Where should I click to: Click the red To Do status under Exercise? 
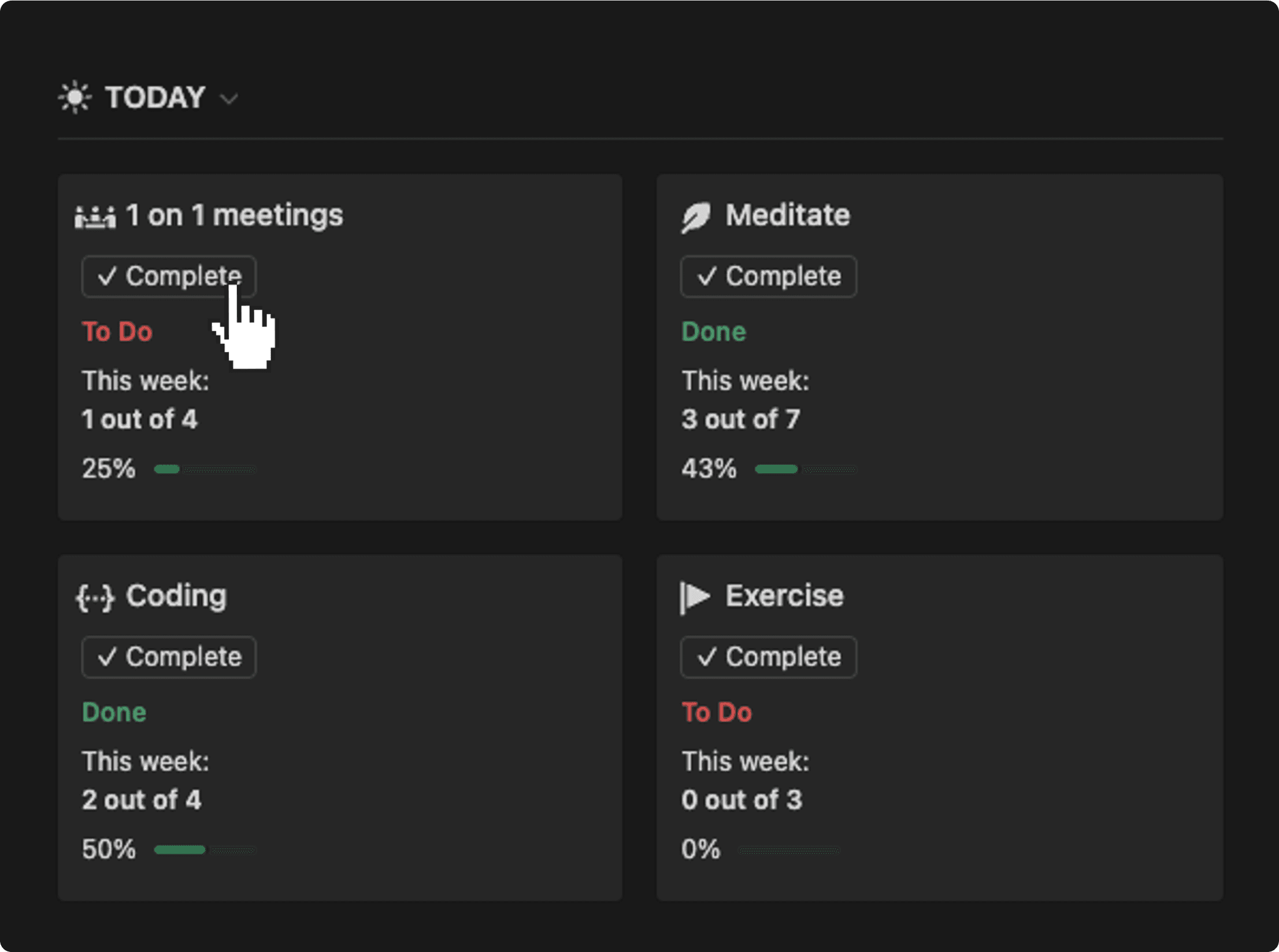click(x=717, y=712)
